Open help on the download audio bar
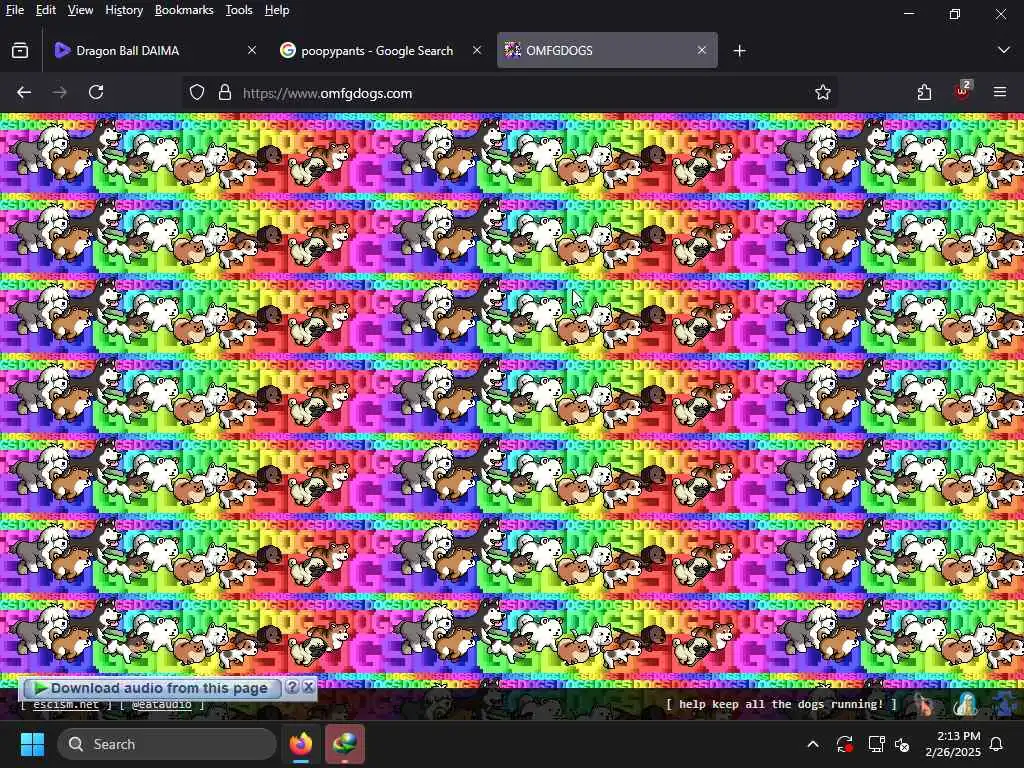The height and width of the screenshot is (768, 1024). coord(293,687)
